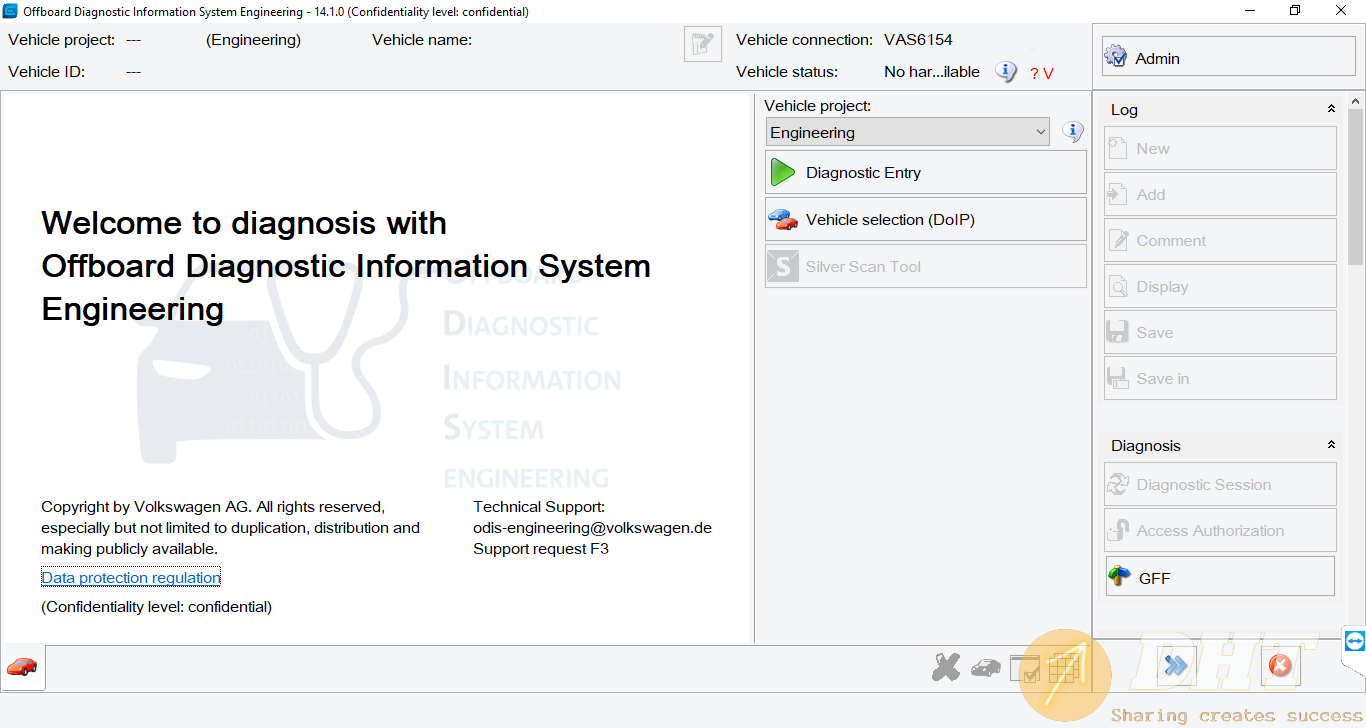
Task: Click the TeamViewer side panel icon
Action: click(x=1354, y=641)
